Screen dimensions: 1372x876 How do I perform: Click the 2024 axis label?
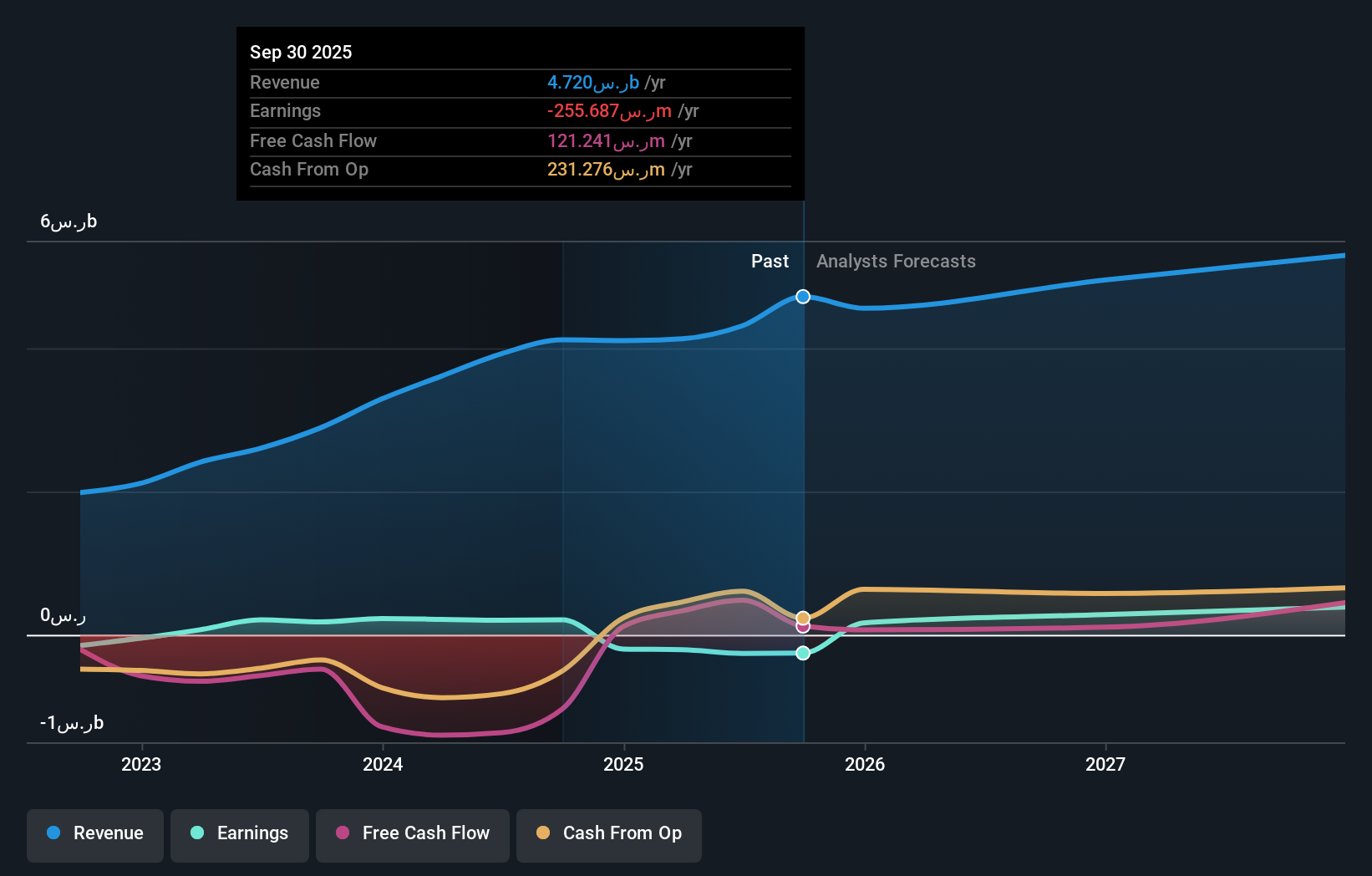tap(382, 763)
